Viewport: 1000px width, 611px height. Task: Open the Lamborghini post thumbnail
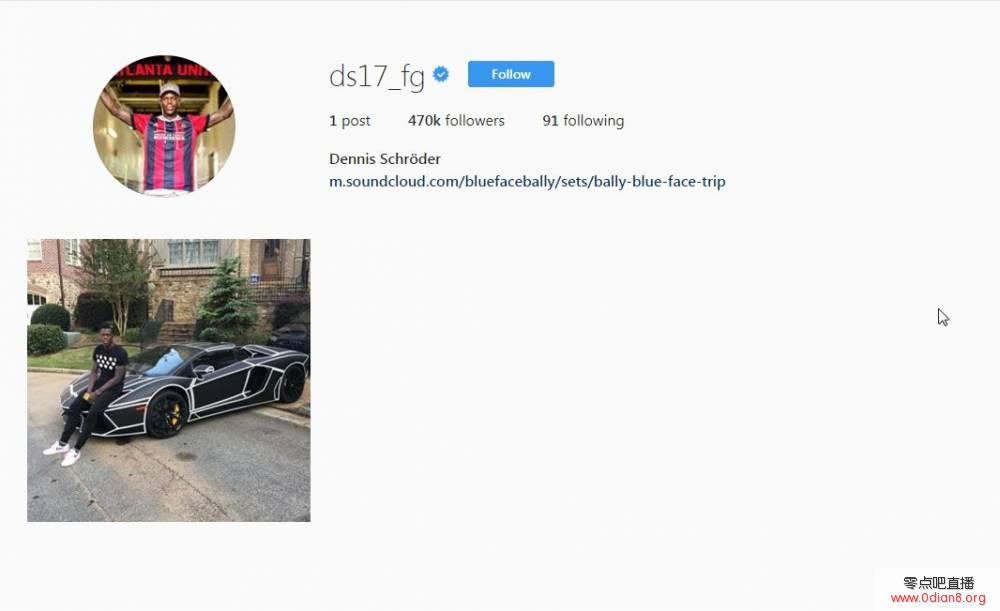(169, 380)
